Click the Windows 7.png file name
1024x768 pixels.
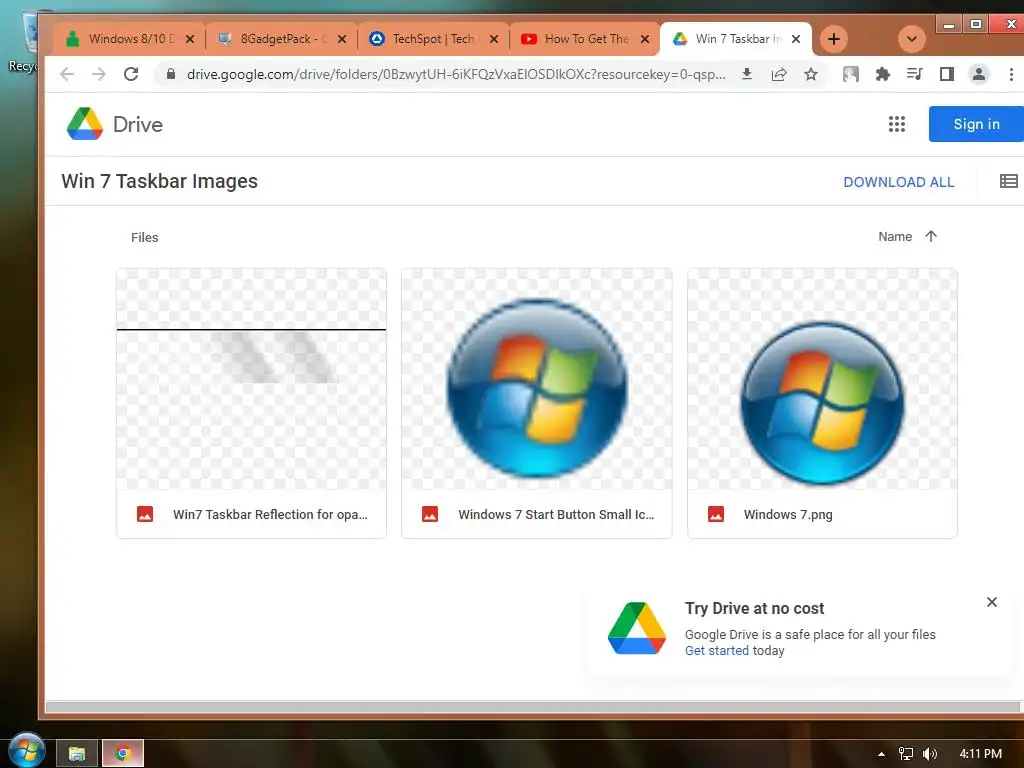[788, 515]
